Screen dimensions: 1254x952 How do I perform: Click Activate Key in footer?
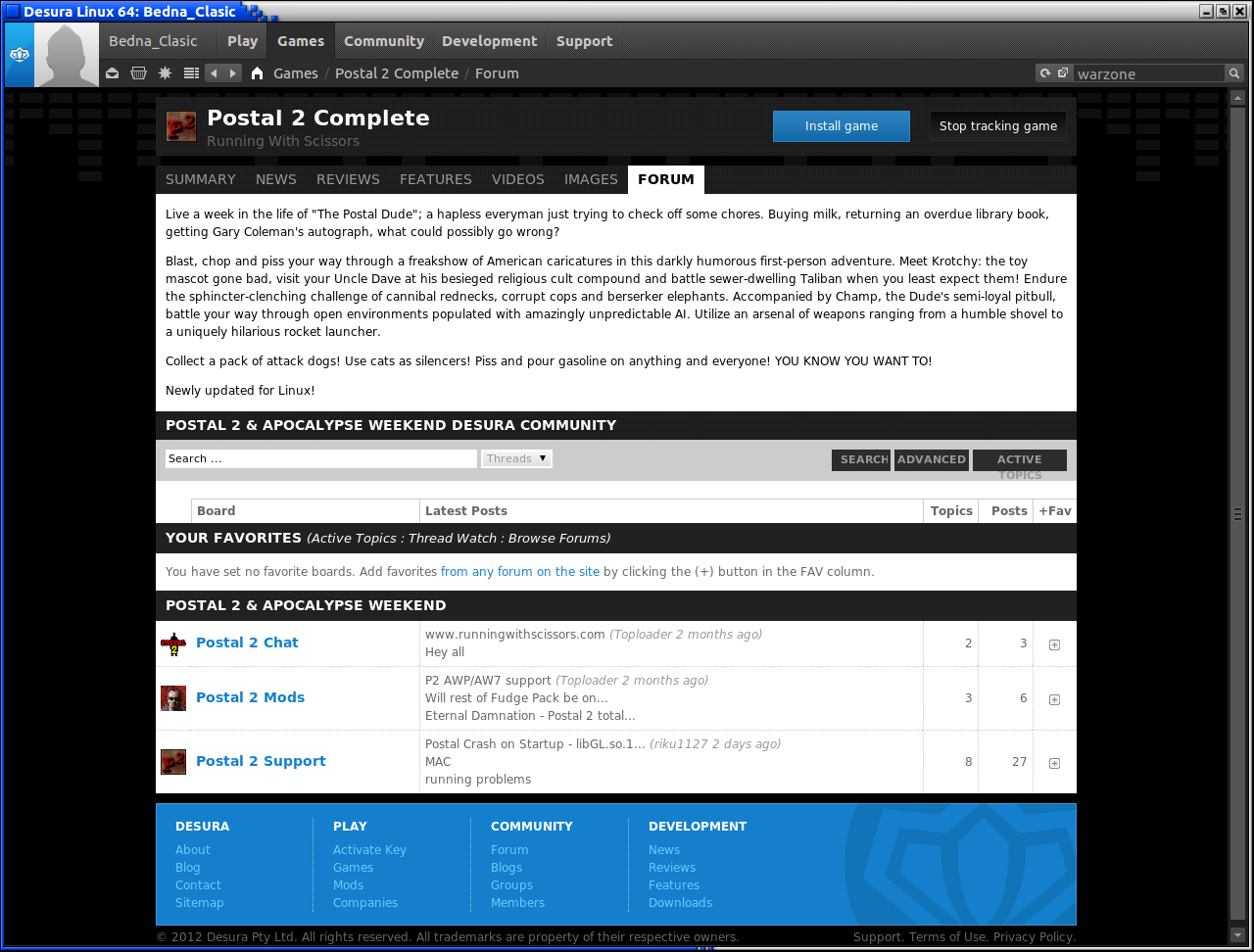369,850
